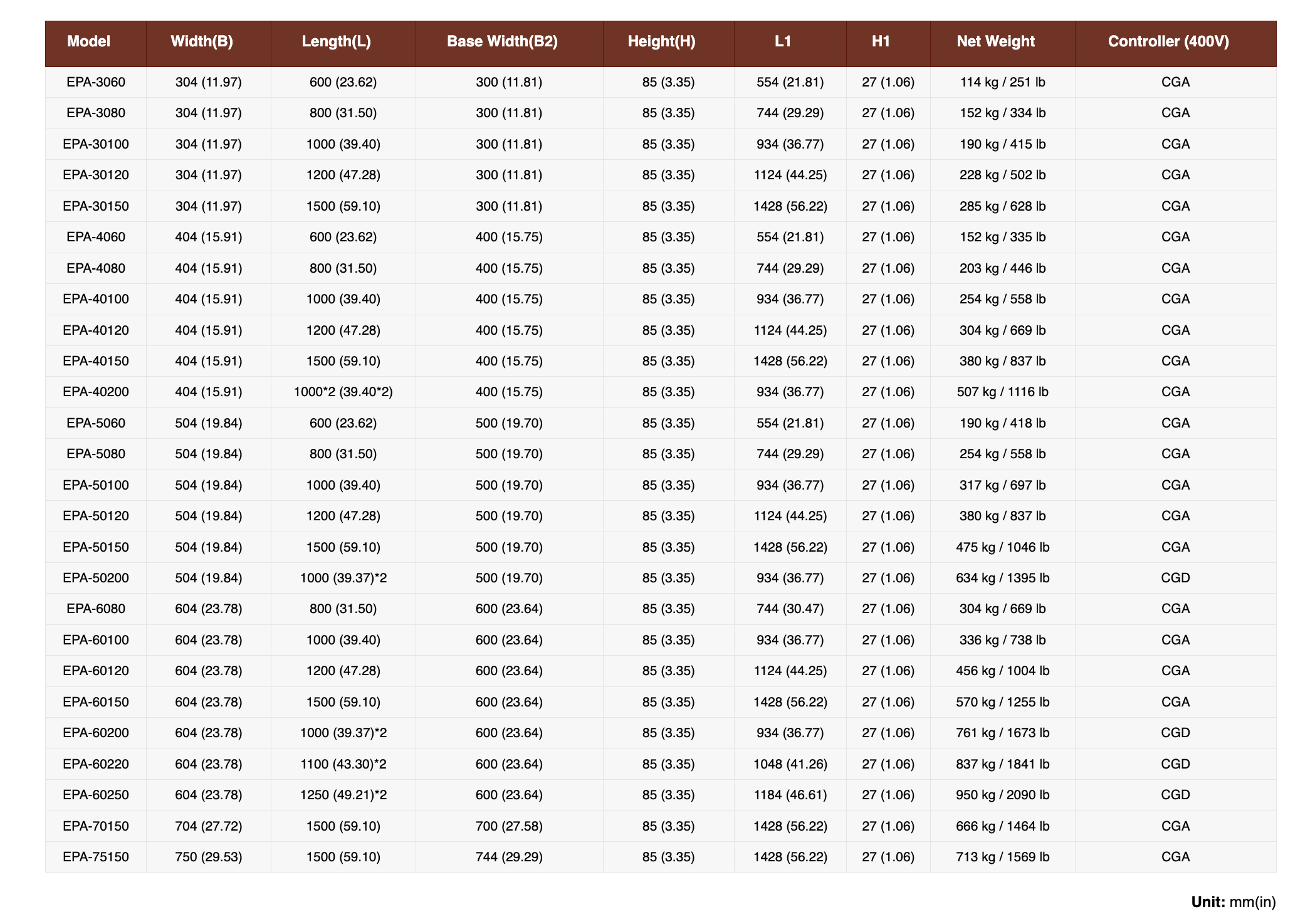The image size is (1315, 924).
Task: Select the Controller (400V) header cell
Action: tap(1168, 41)
